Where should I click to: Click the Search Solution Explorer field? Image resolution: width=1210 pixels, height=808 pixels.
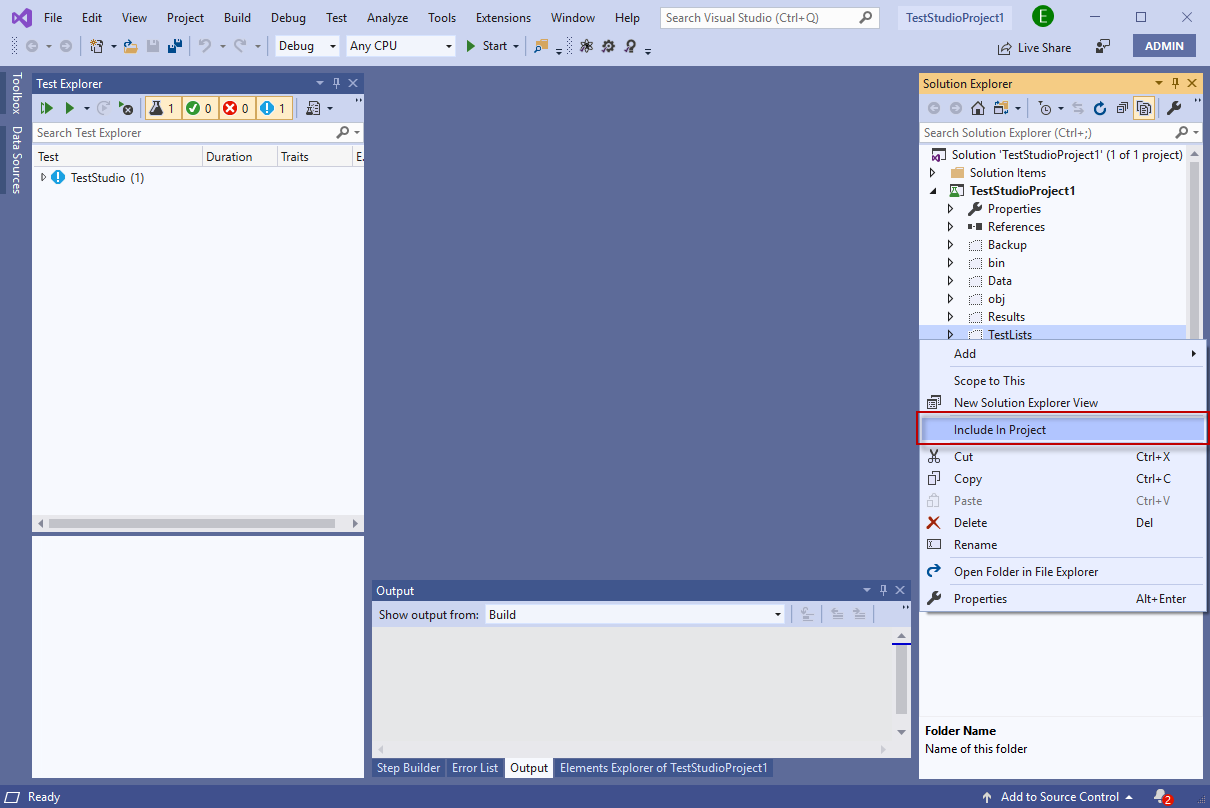pos(1060,133)
